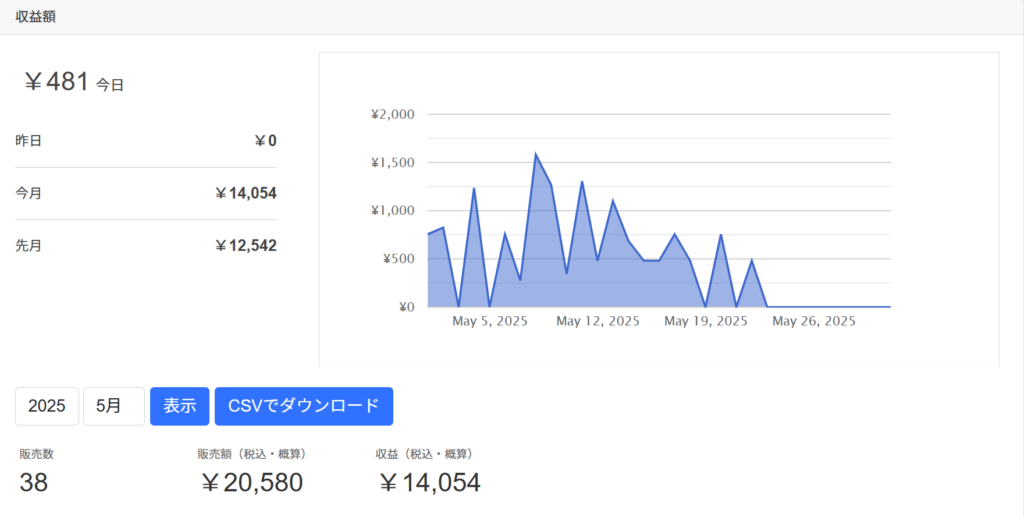Screen dimensions: 1024x517
Task: Click the 先月 label
Action: 29,245
